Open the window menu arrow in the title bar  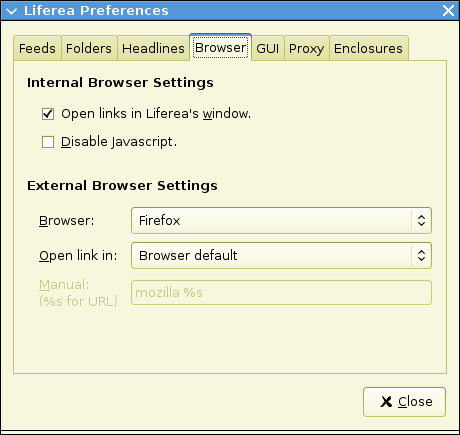pos(11,11)
